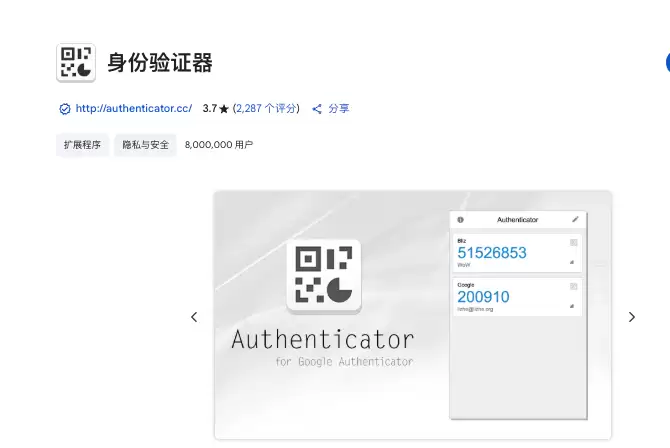Open the 2,287 个评分 ratings link
670x448 pixels.
[x=266, y=109]
